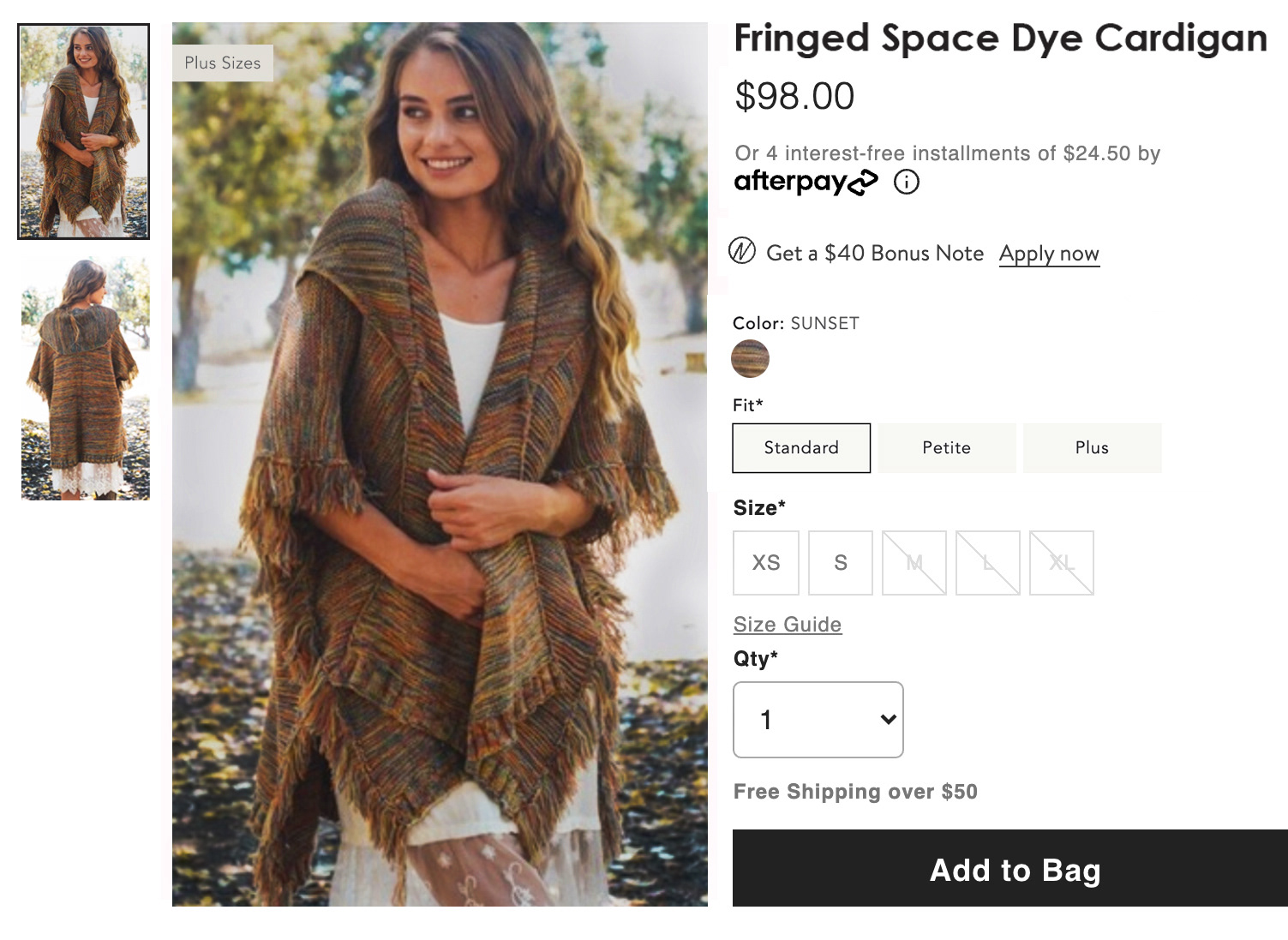Choose the Petite fit option
This screenshot has width=1288, height=940.
click(x=946, y=447)
